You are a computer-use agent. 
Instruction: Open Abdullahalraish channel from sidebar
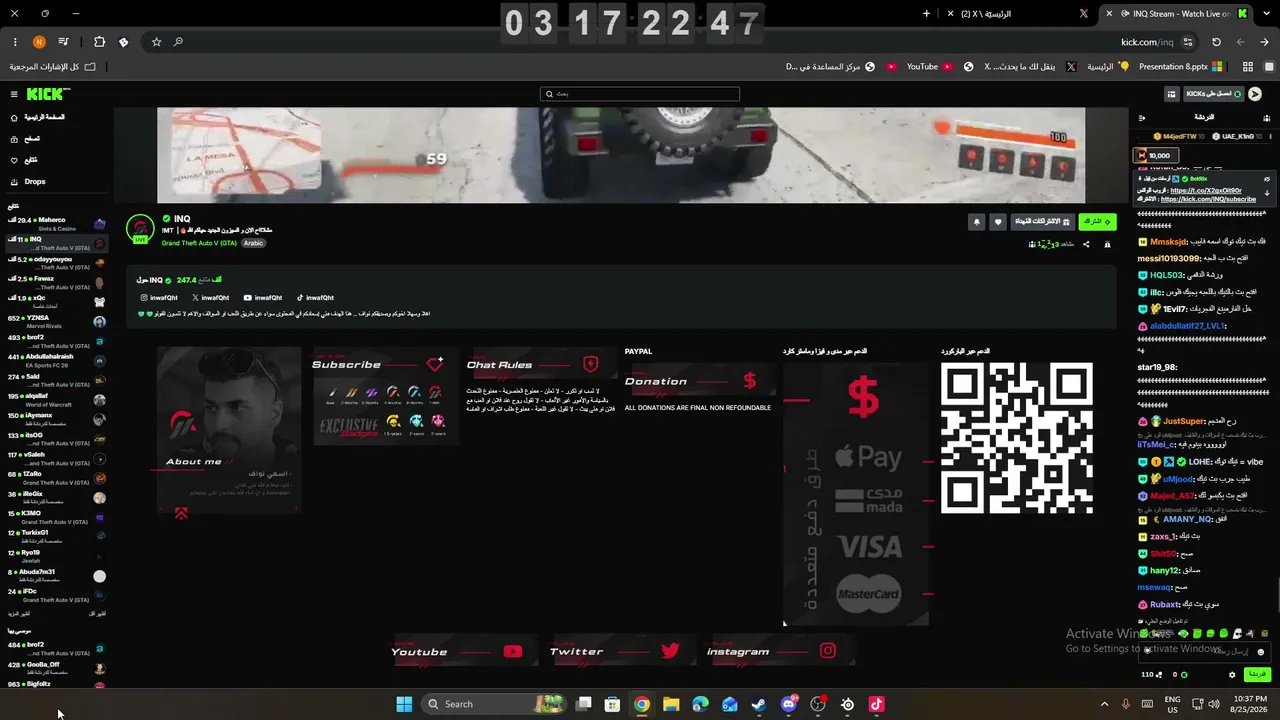[56, 360]
